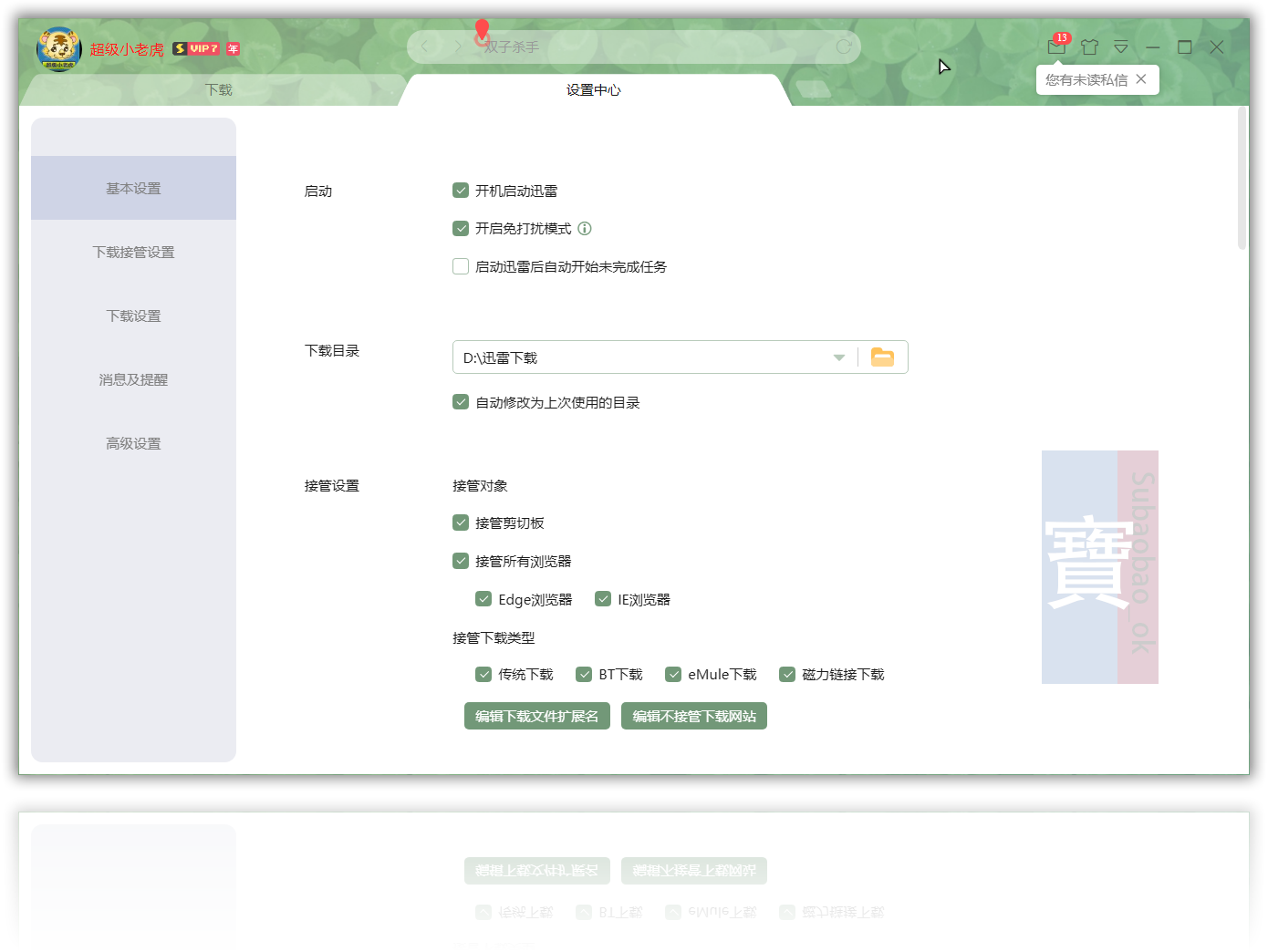Switch to the 下载 tab

[219, 89]
